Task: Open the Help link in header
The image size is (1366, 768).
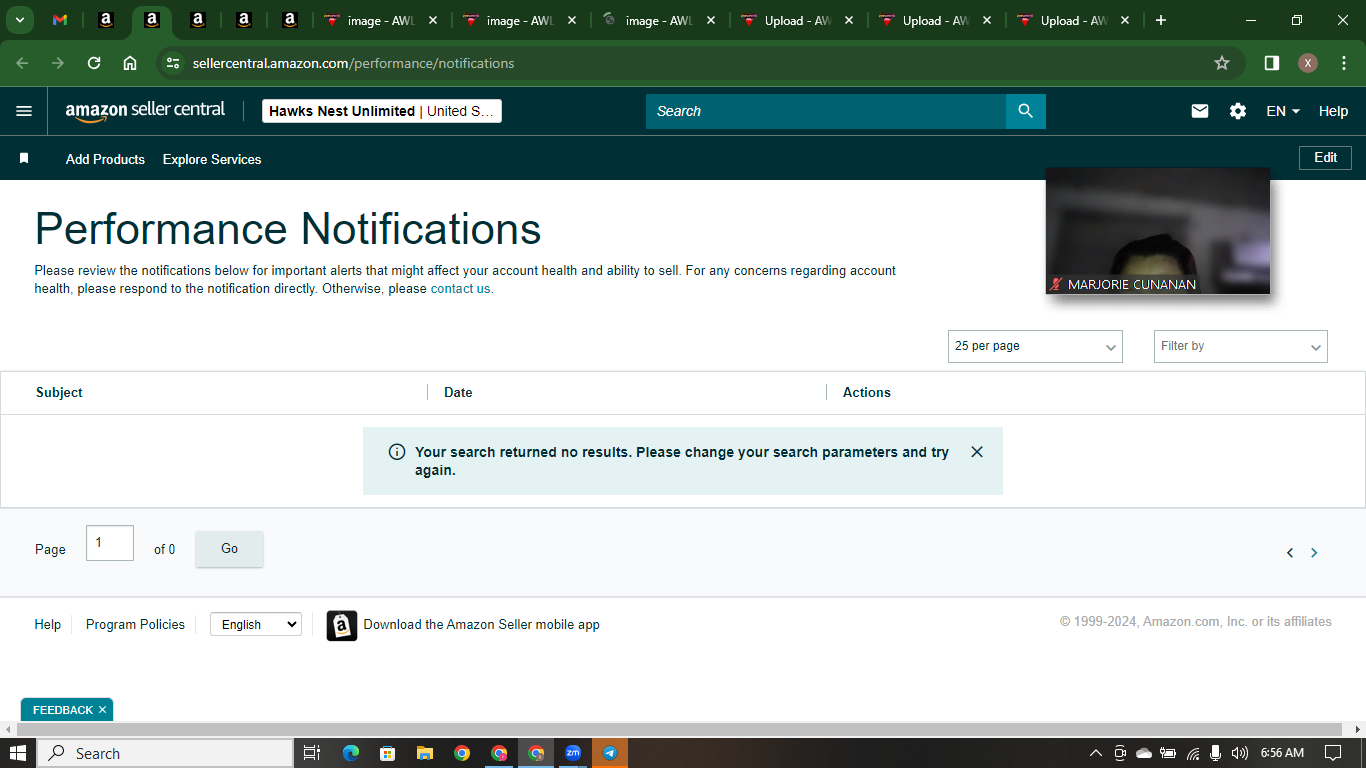Action: (x=1333, y=111)
